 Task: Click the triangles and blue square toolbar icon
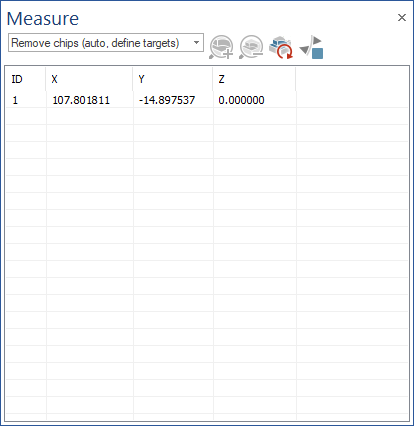311,47
